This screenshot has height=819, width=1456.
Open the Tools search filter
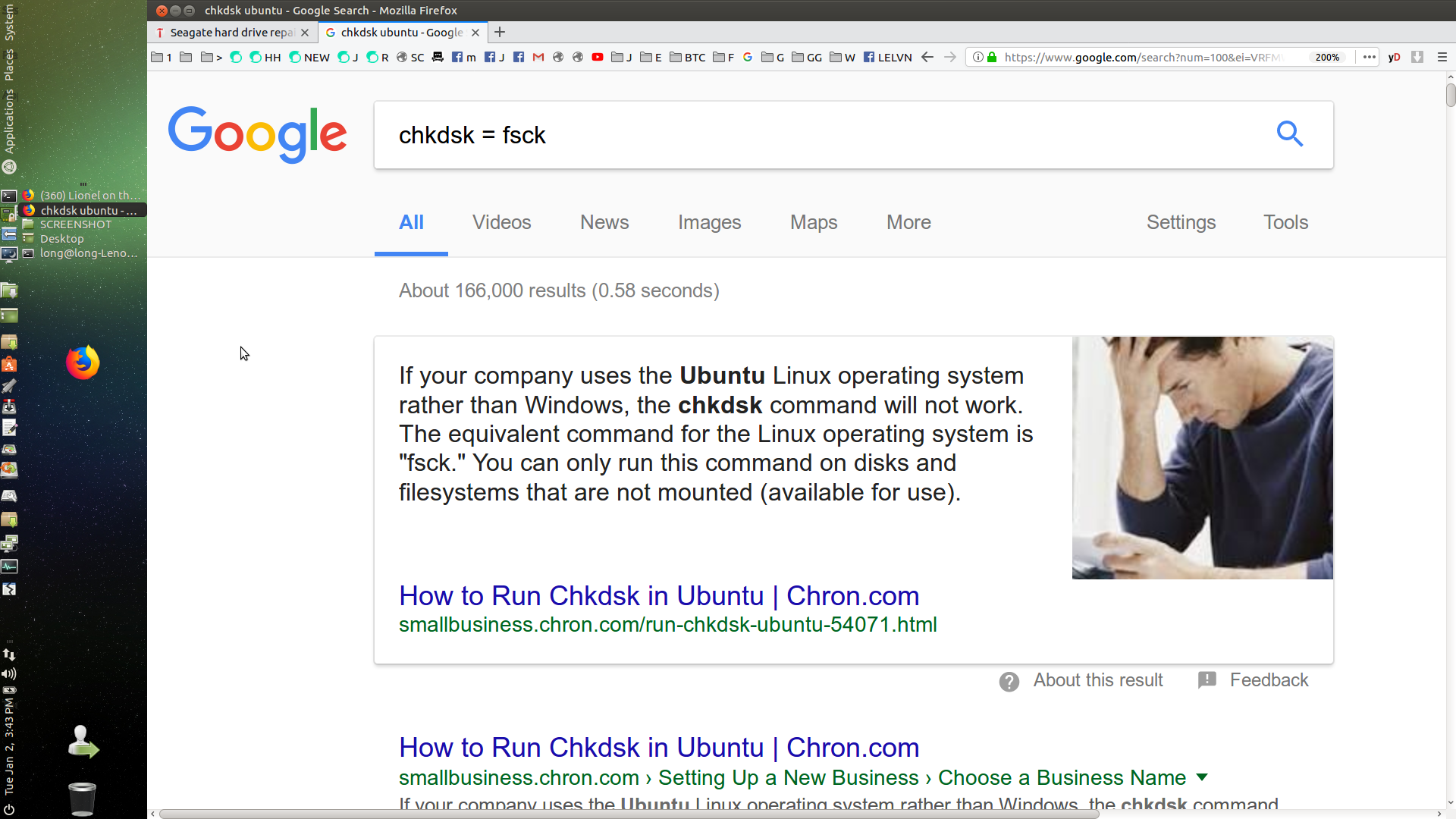tap(1285, 222)
